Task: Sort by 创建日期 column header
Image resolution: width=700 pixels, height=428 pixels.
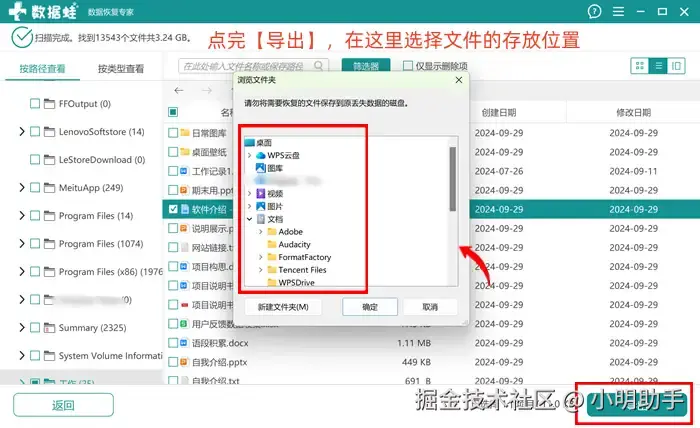Action: tap(499, 112)
